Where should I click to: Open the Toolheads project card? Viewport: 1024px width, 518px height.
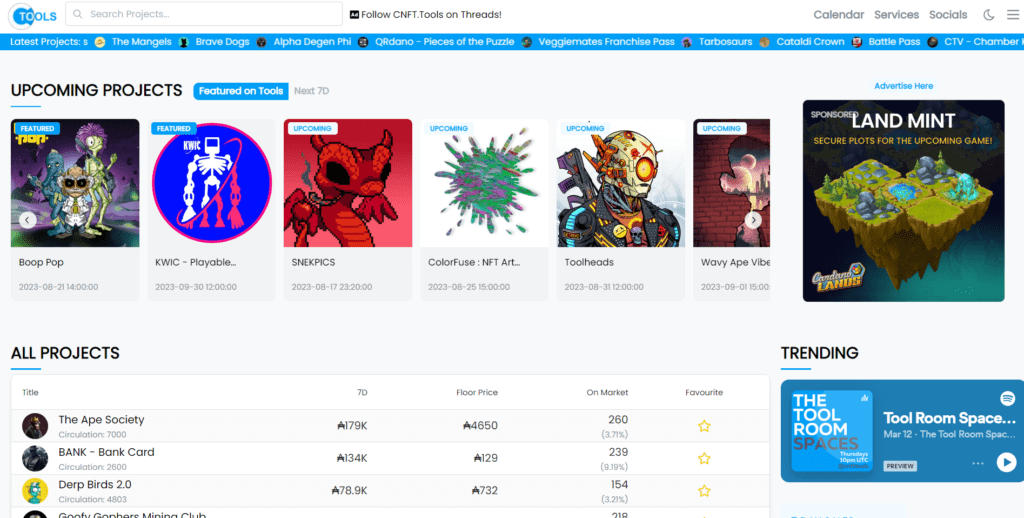pos(621,210)
